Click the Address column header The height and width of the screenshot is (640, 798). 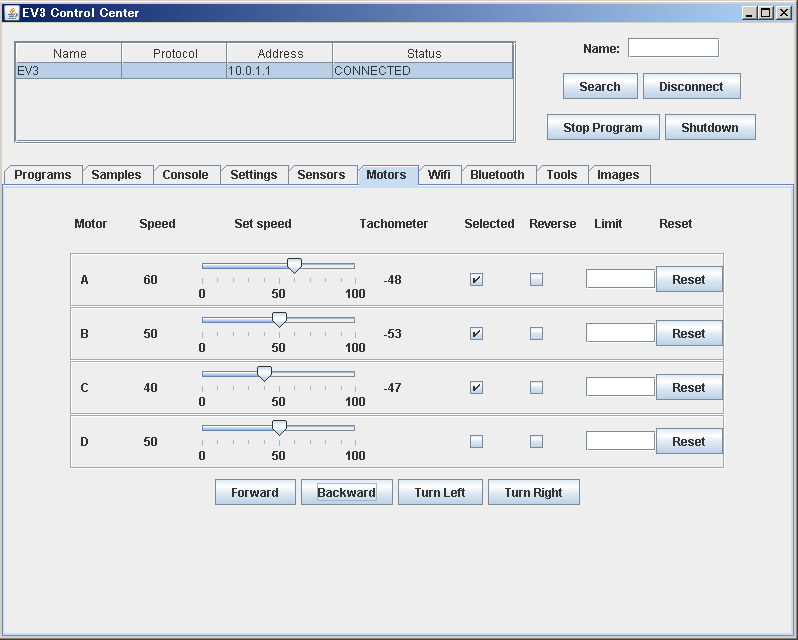coord(280,53)
